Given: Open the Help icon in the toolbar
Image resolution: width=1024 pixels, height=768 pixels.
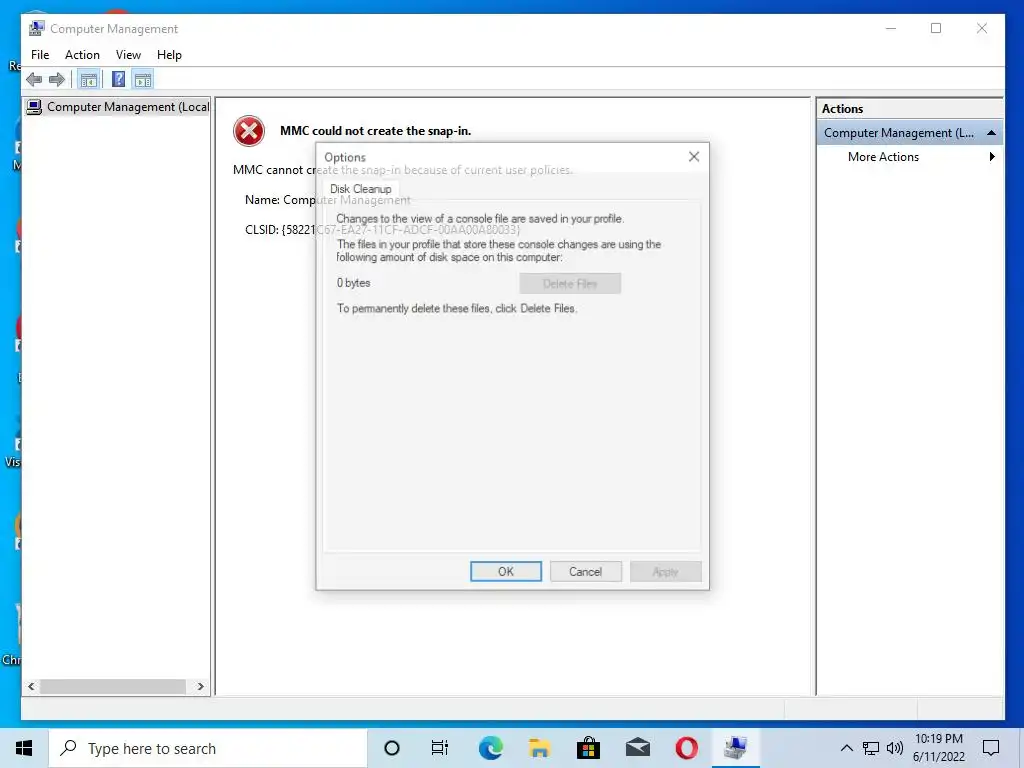Looking at the screenshot, I should pos(118,80).
